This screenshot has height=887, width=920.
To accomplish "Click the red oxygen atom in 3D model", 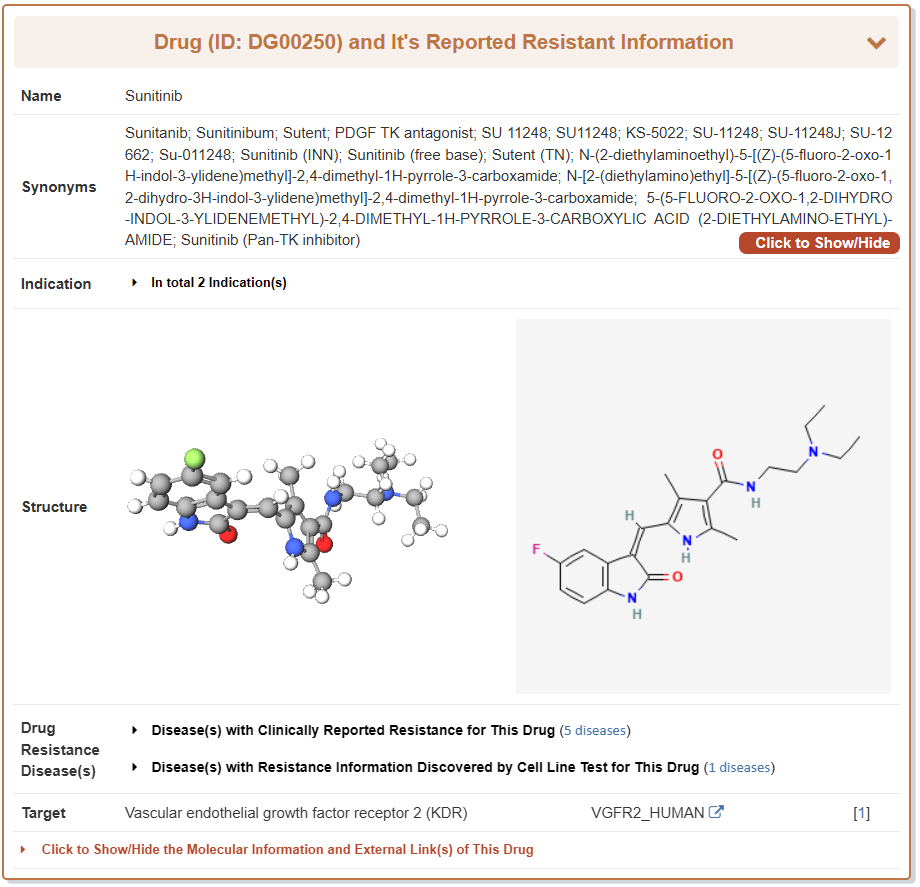I will pyautogui.click(x=228, y=535).
